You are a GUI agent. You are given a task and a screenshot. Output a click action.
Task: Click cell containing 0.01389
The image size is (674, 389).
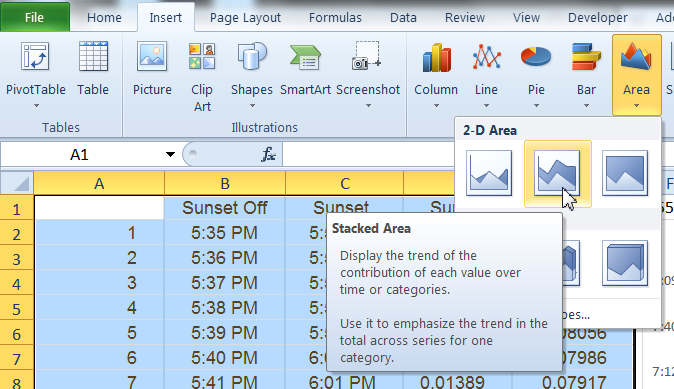[x=457, y=380]
